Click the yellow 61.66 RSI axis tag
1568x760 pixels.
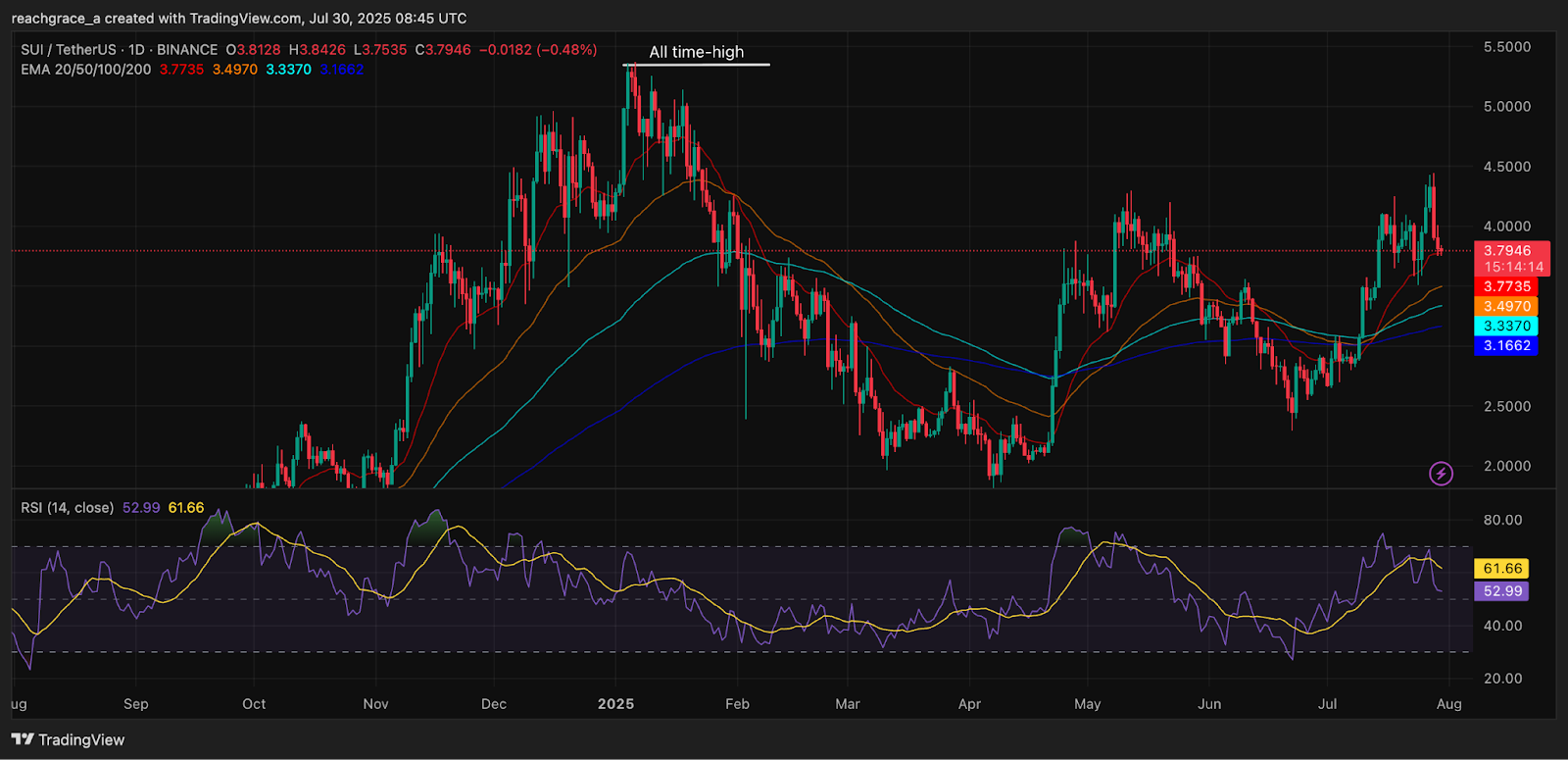click(1502, 569)
